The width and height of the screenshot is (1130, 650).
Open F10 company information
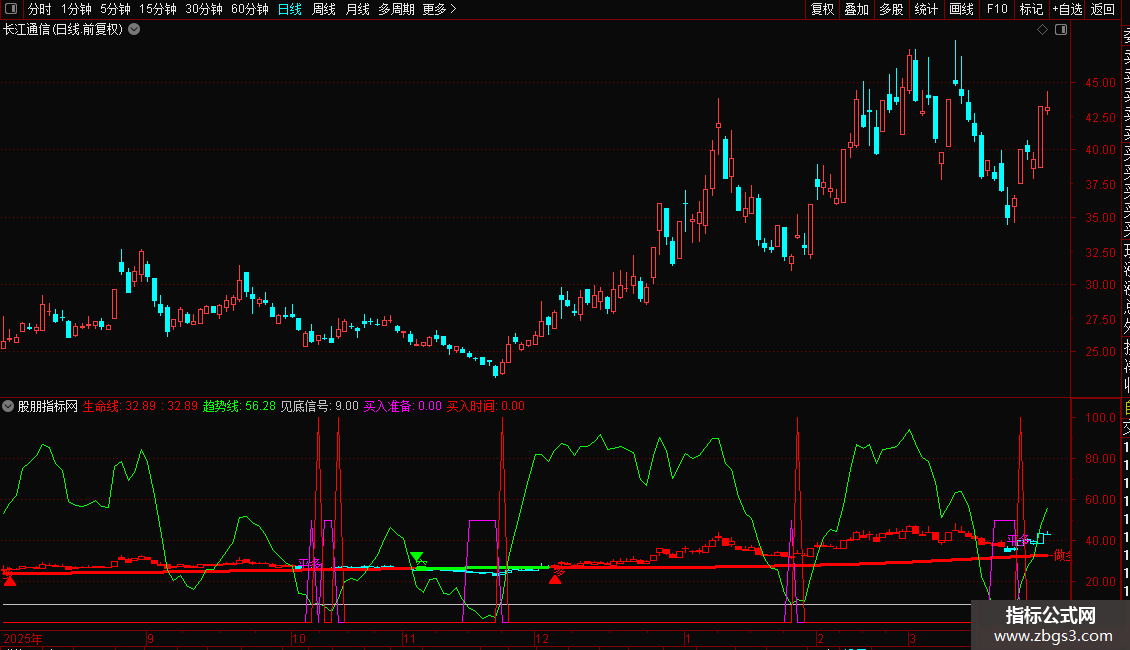tap(997, 9)
